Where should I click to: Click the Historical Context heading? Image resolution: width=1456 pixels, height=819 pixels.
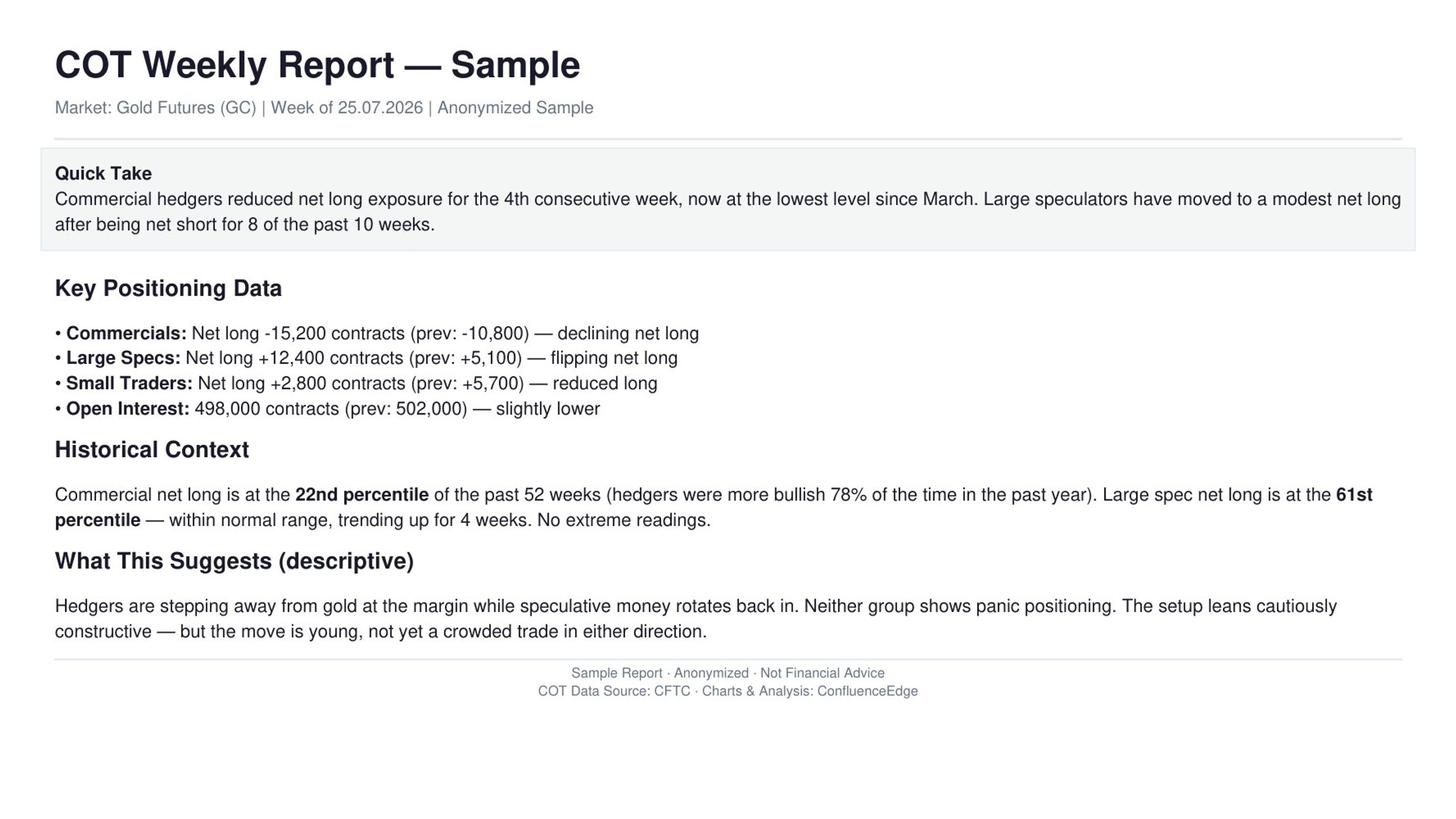[152, 450]
